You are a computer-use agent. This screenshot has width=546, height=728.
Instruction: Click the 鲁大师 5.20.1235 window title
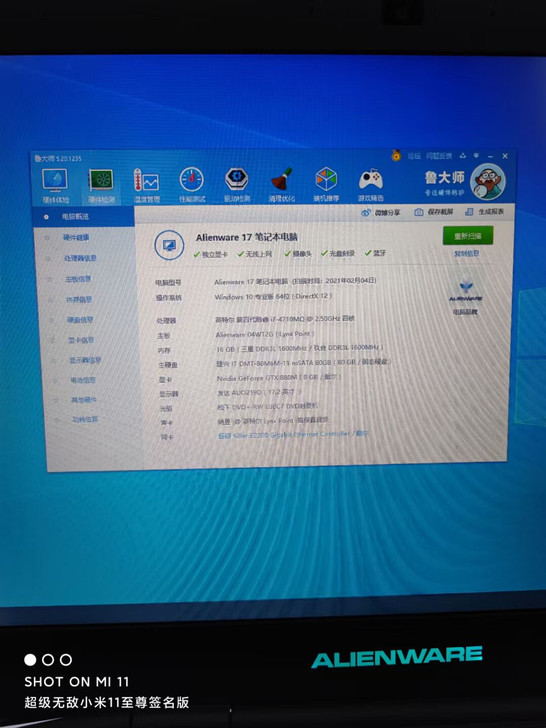[58, 159]
